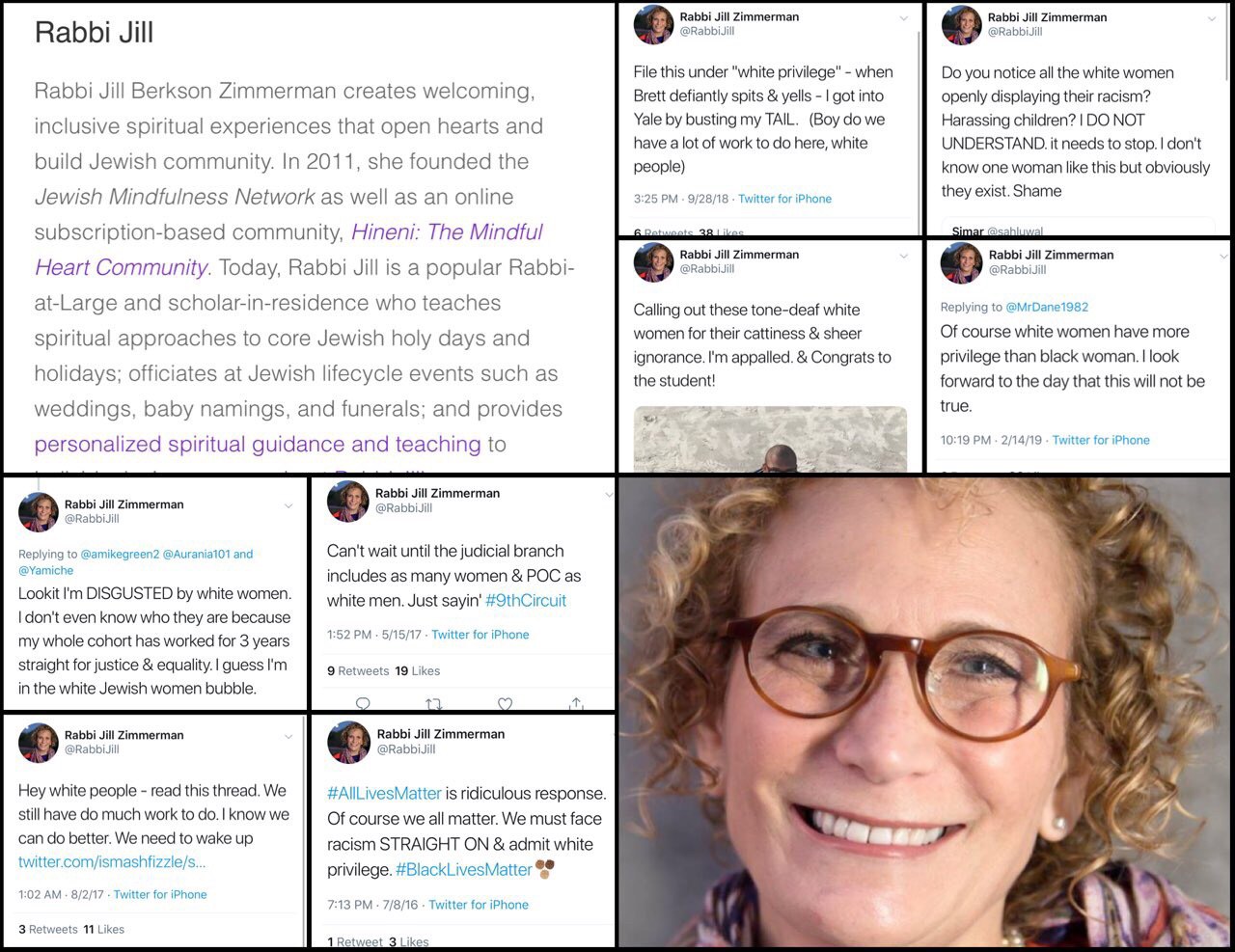Open the chevron menu on the "File this under" tweet
Image resolution: width=1235 pixels, height=952 pixels.
point(904,18)
